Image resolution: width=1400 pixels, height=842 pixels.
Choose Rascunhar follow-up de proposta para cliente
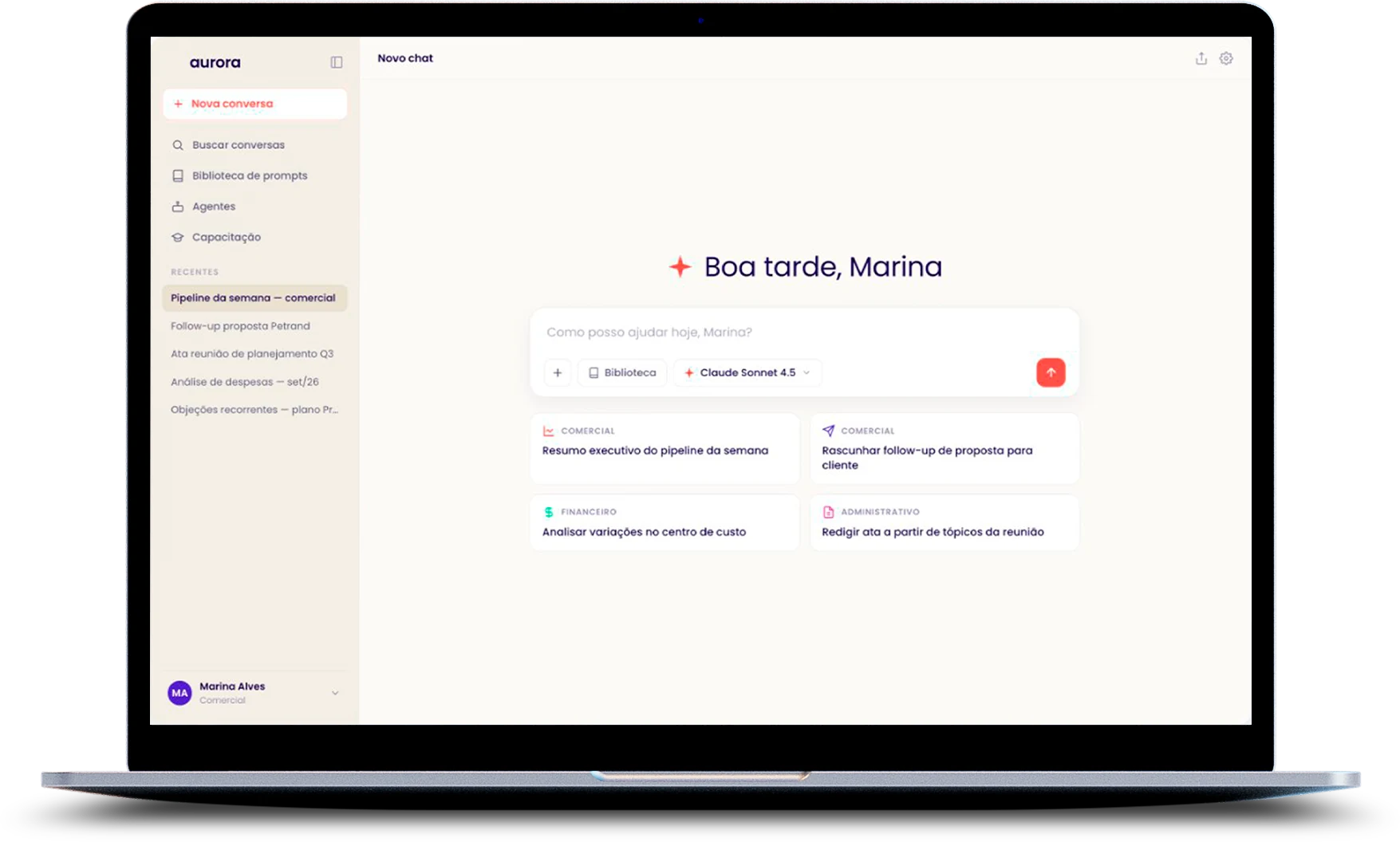tap(945, 448)
